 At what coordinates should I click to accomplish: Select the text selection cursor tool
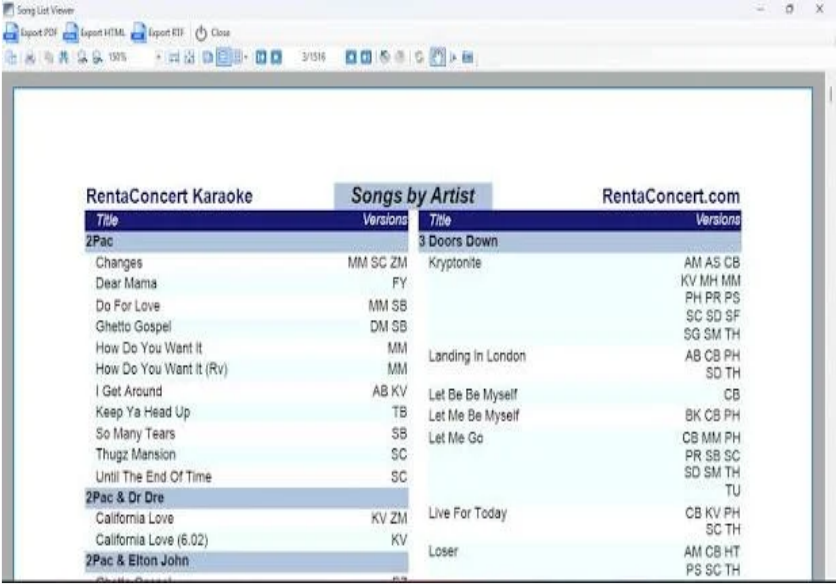[453, 57]
